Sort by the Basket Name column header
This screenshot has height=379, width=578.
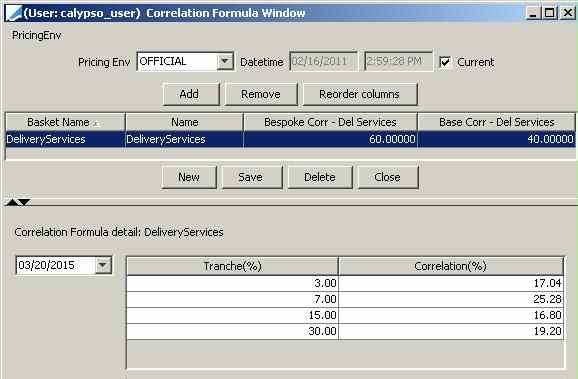tap(65, 122)
